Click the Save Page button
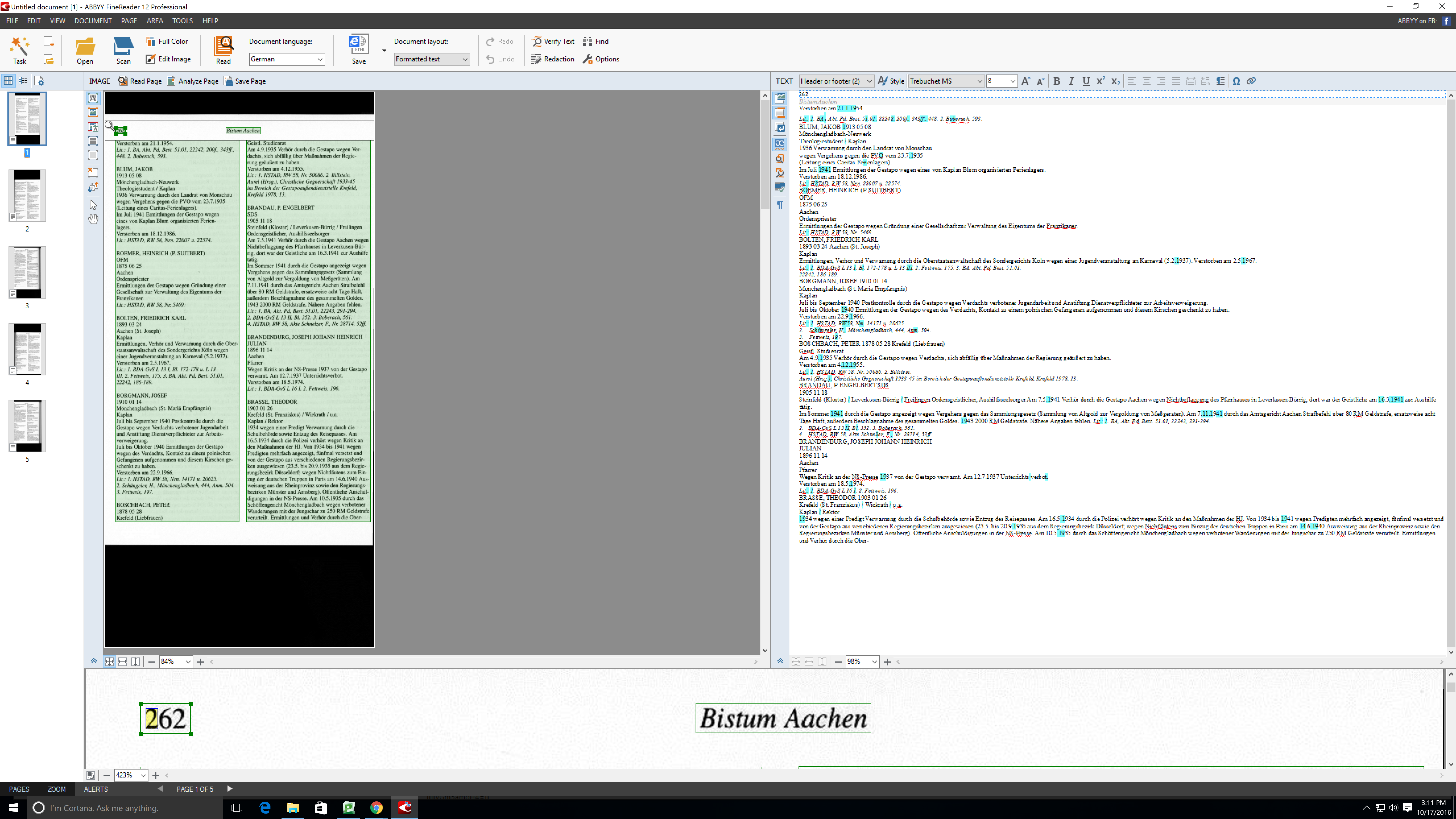The width and height of the screenshot is (1456, 819). coord(245,81)
